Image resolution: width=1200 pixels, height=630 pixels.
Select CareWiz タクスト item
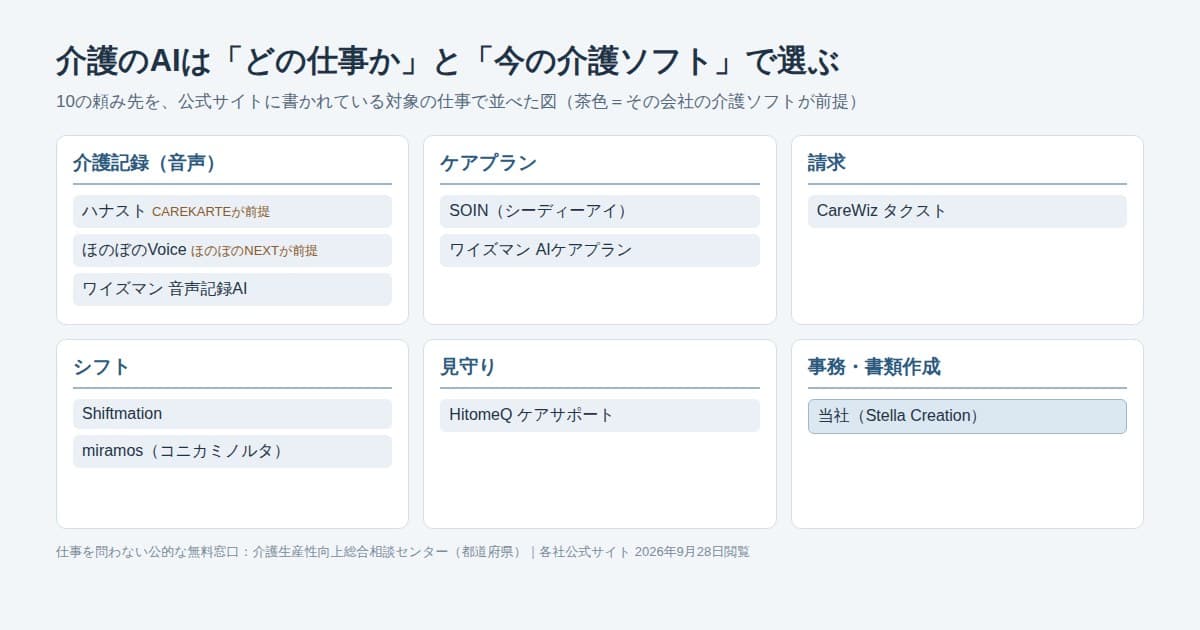967,211
